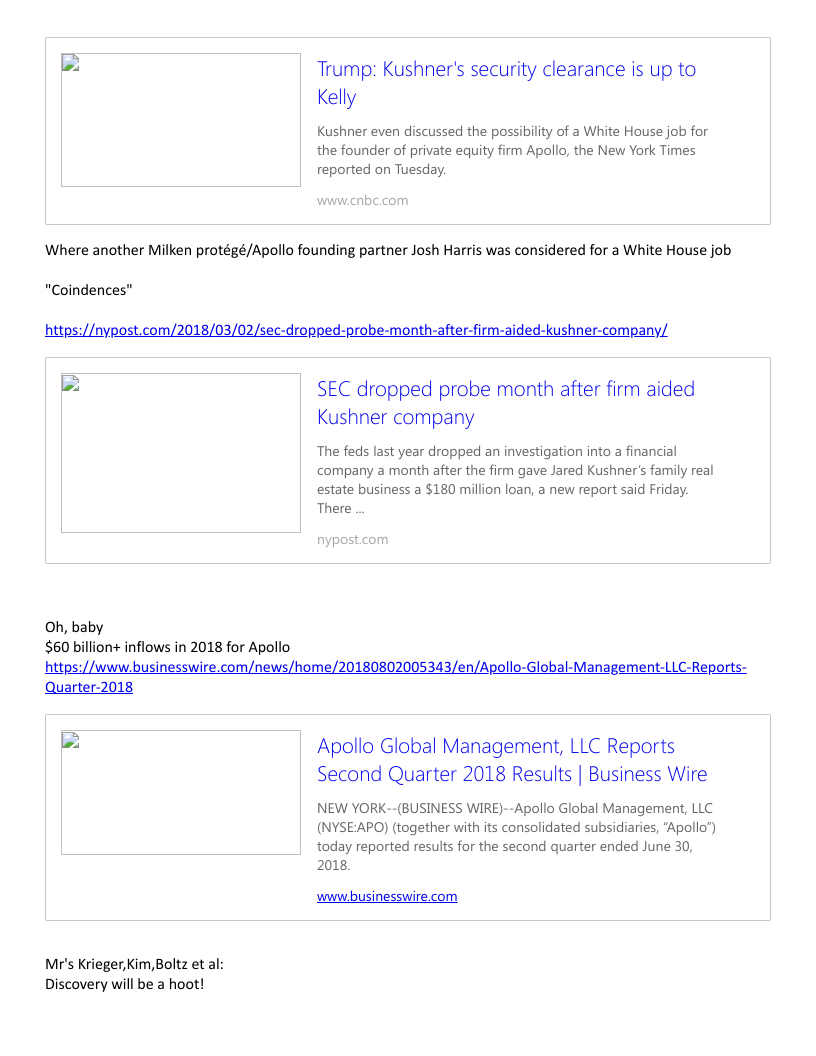Open the Apollo Second Quarter 2018 Results headline

click(x=511, y=760)
